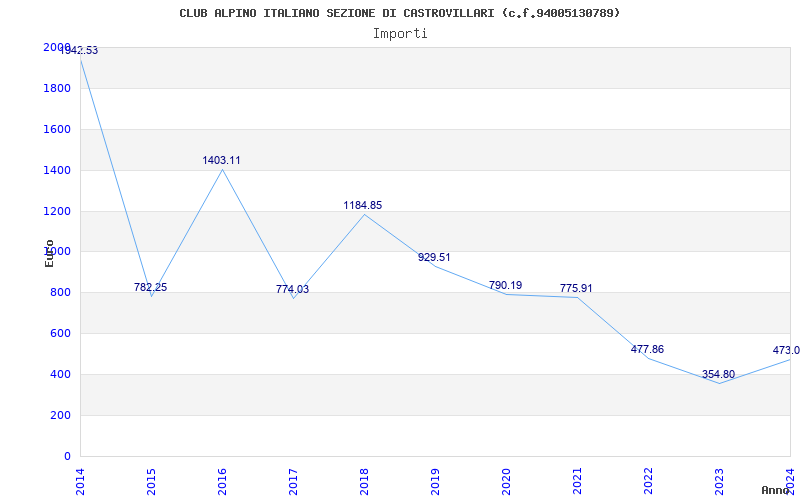Click the 600 y-axis tick label
This screenshot has height=500, width=800.
tap(61, 334)
